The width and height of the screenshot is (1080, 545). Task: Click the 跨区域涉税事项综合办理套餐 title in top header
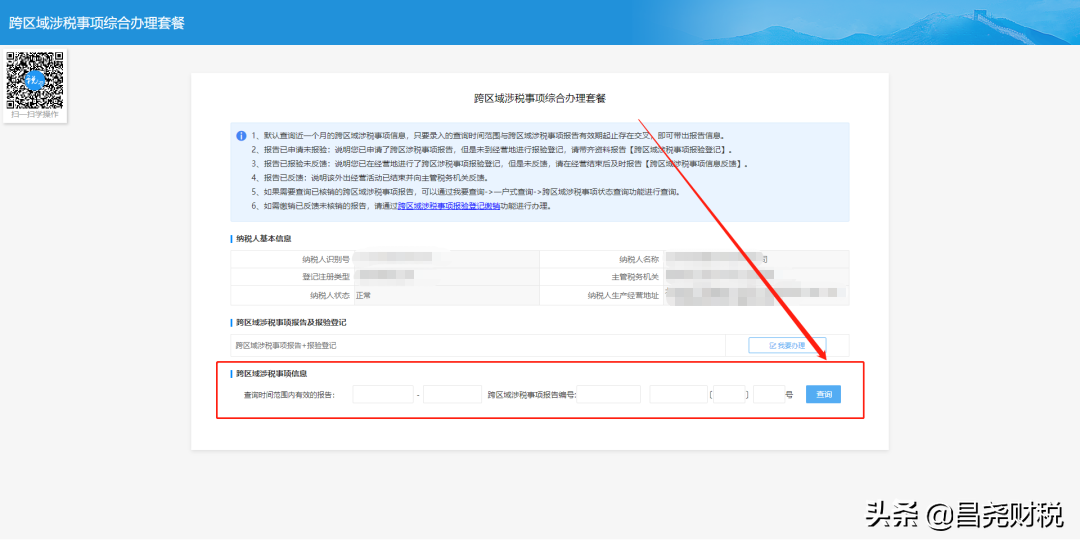point(97,22)
